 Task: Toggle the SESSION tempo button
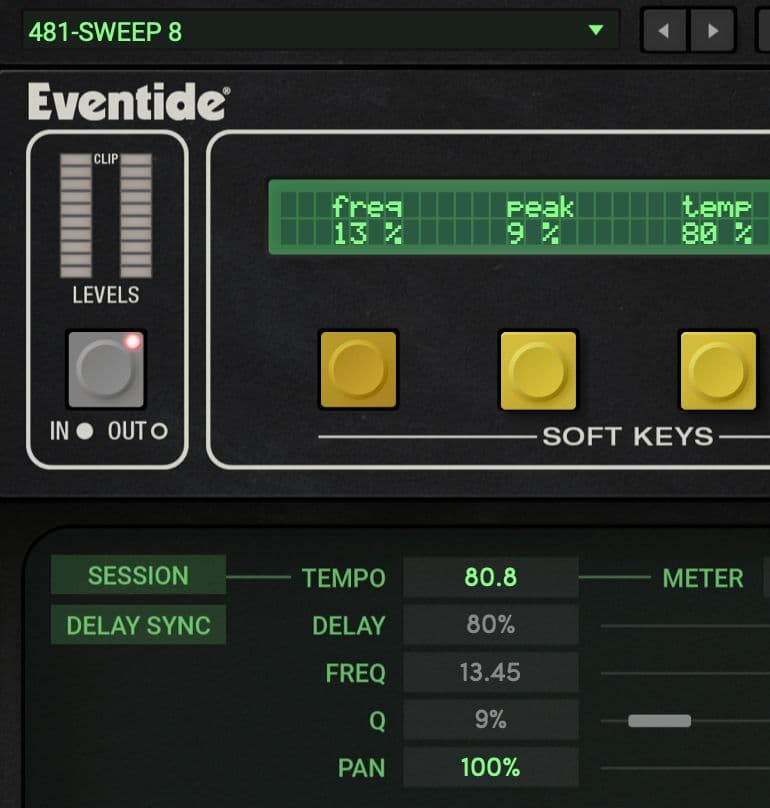click(x=138, y=575)
